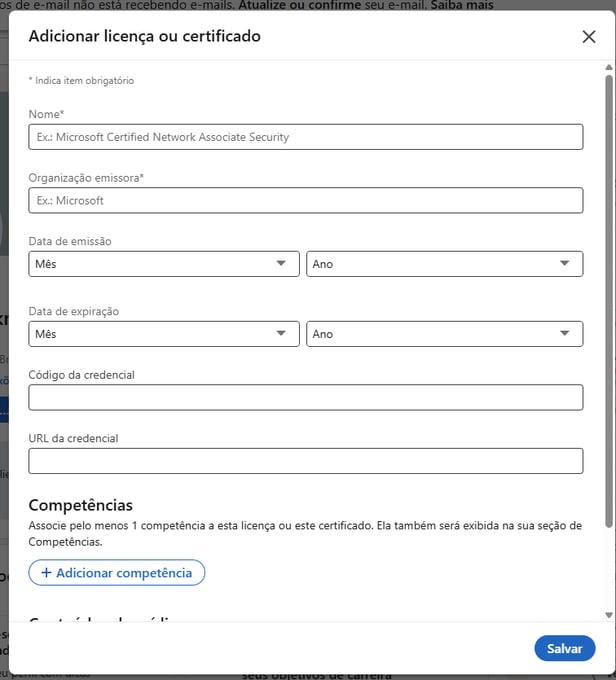
Task: Open the Saiba mais link at top
Action: coord(461,5)
